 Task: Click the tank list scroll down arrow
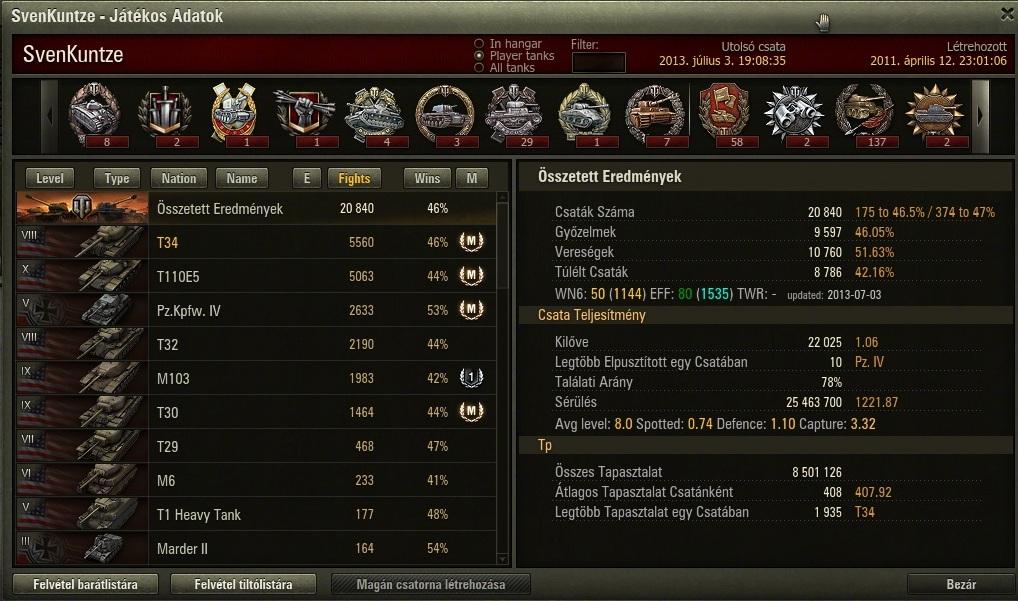(503, 559)
